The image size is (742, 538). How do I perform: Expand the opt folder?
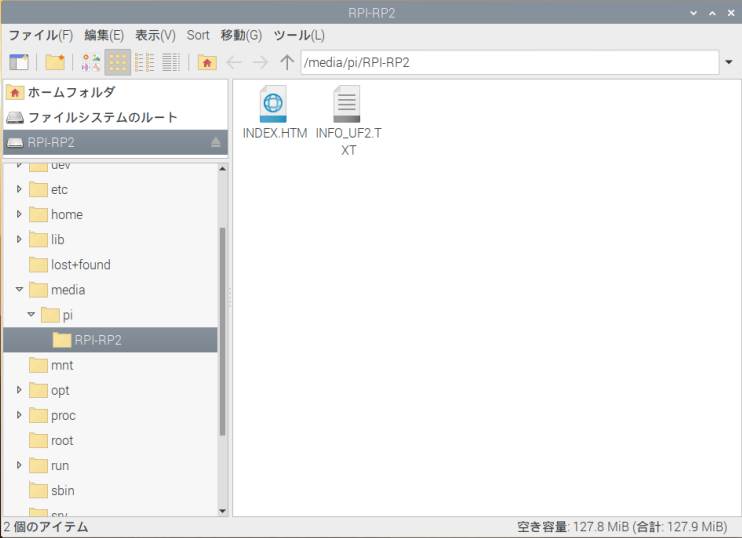[19, 390]
